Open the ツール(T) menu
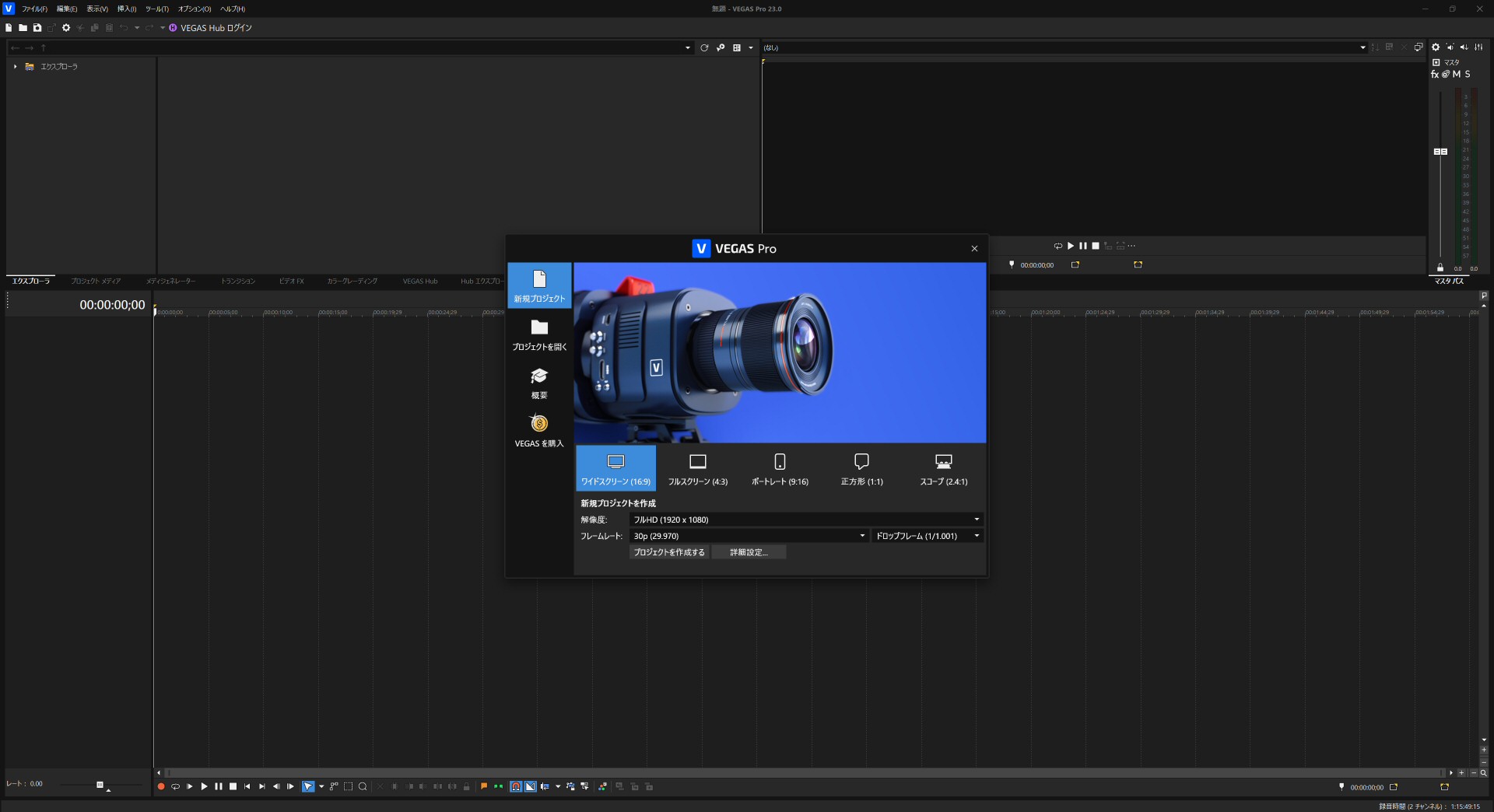Image resolution: width=1494 pixels, height=812 pixels. coord(156,9)
